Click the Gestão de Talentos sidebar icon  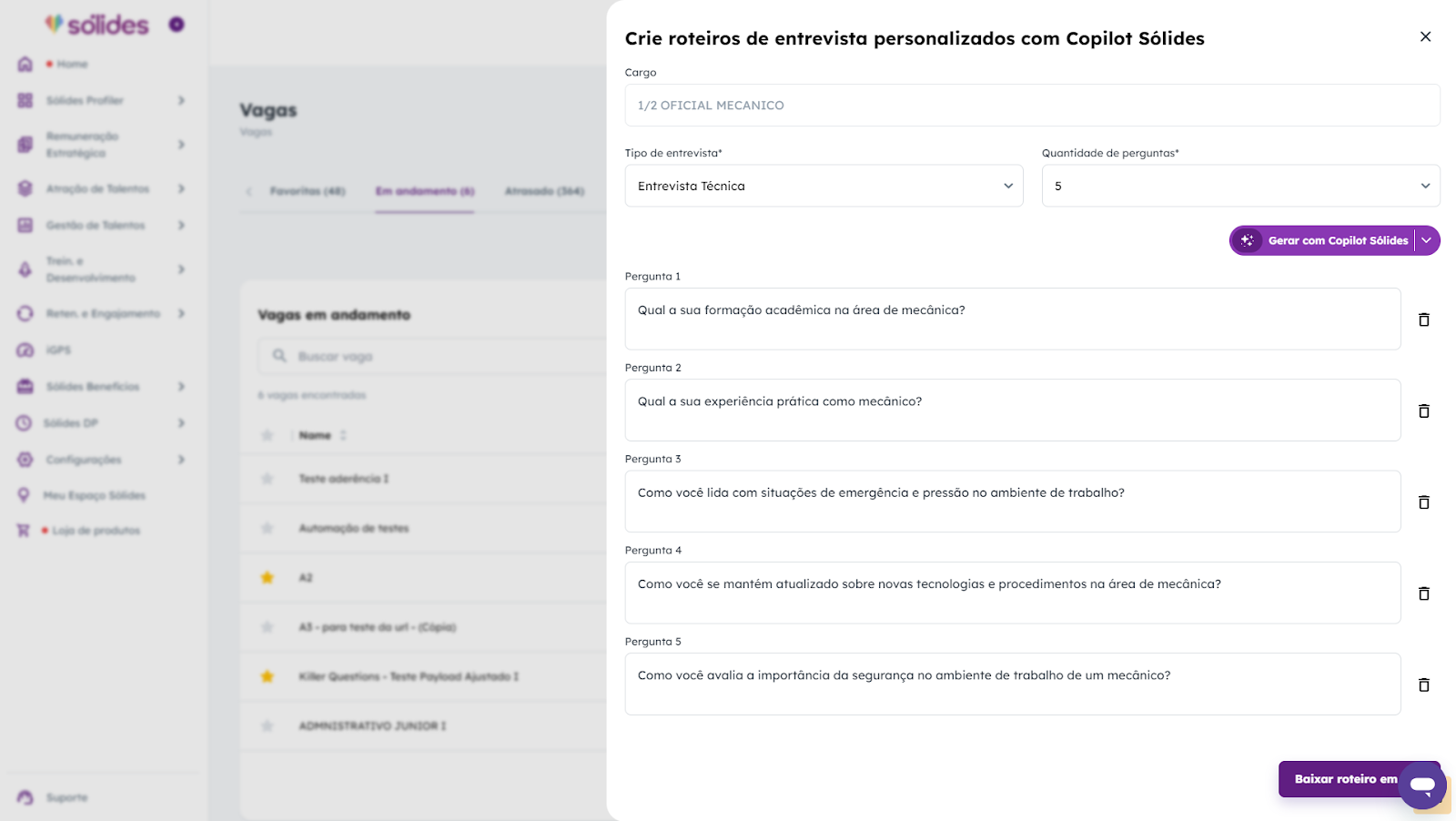pos(25,225)
